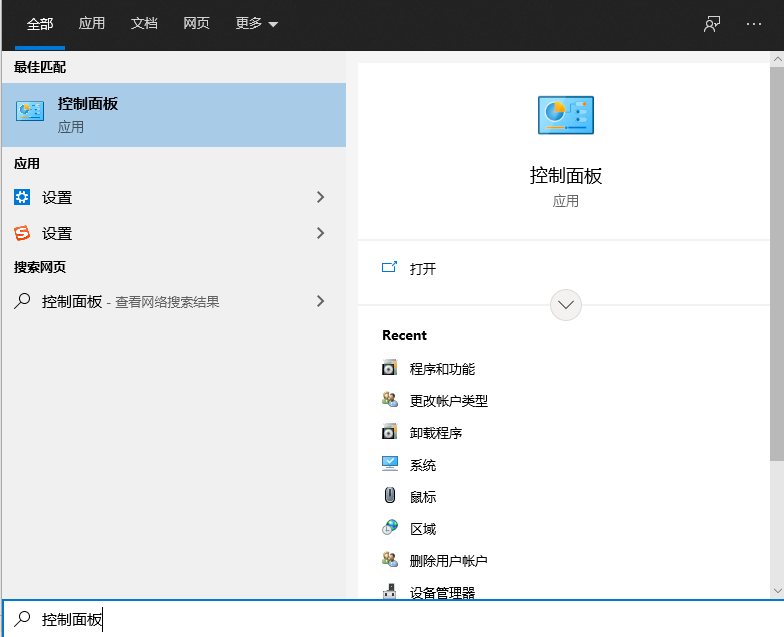Expand the first 设置 result chevron
Image resolution: width=784 pixels, height=637 pixels.
[x=320, y=197]
